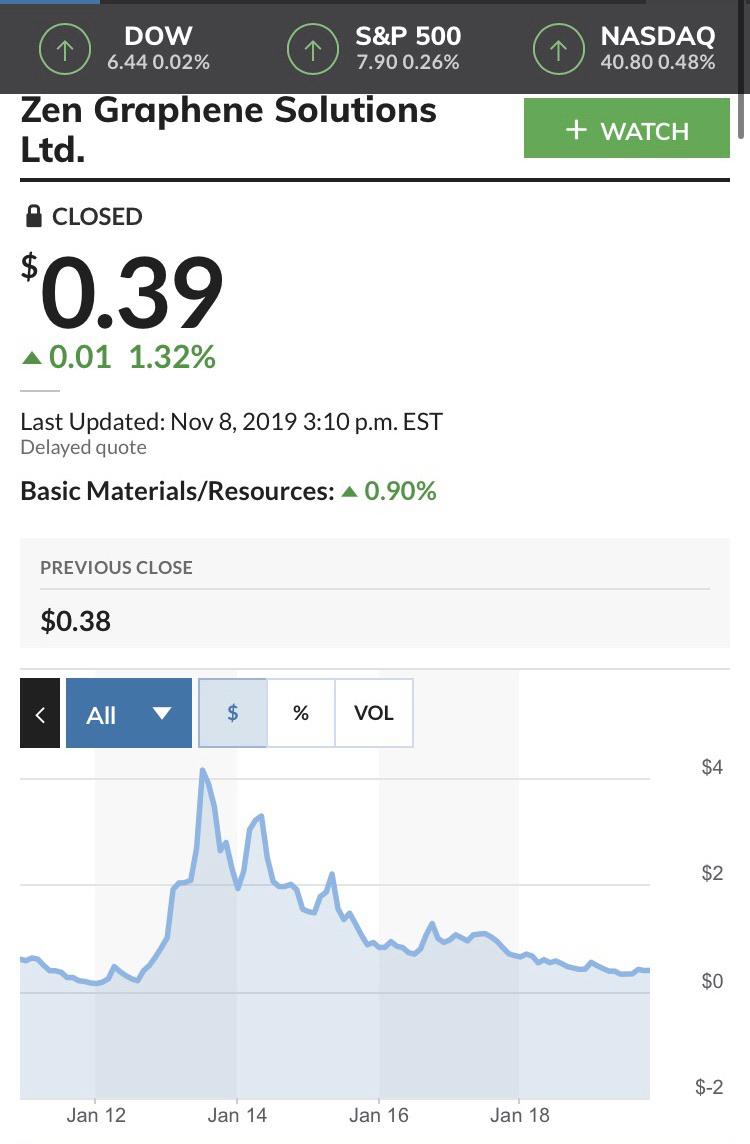Switch chart to % change mode
The image size is (750, 1144).
tap(301, 713)
